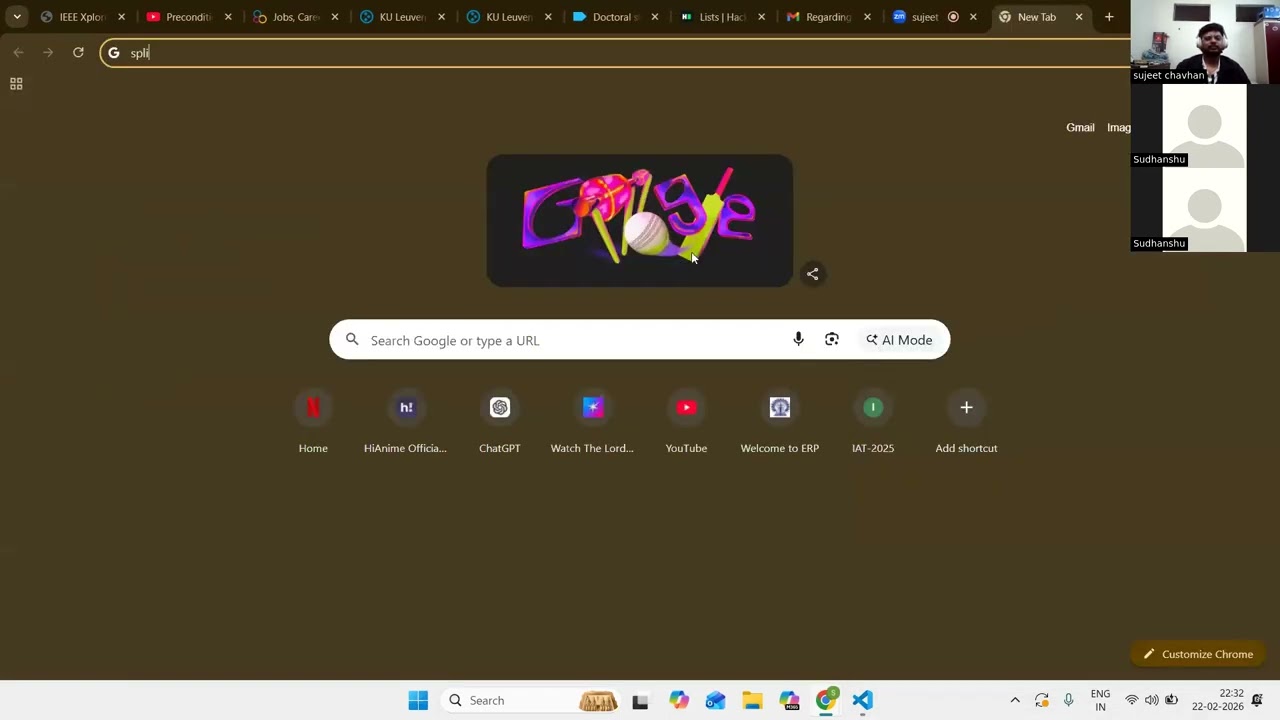This screenshot has height=720, width=1280.
Task: Focus the address bar containing 'spli'
Action: (x=615, y=53)
